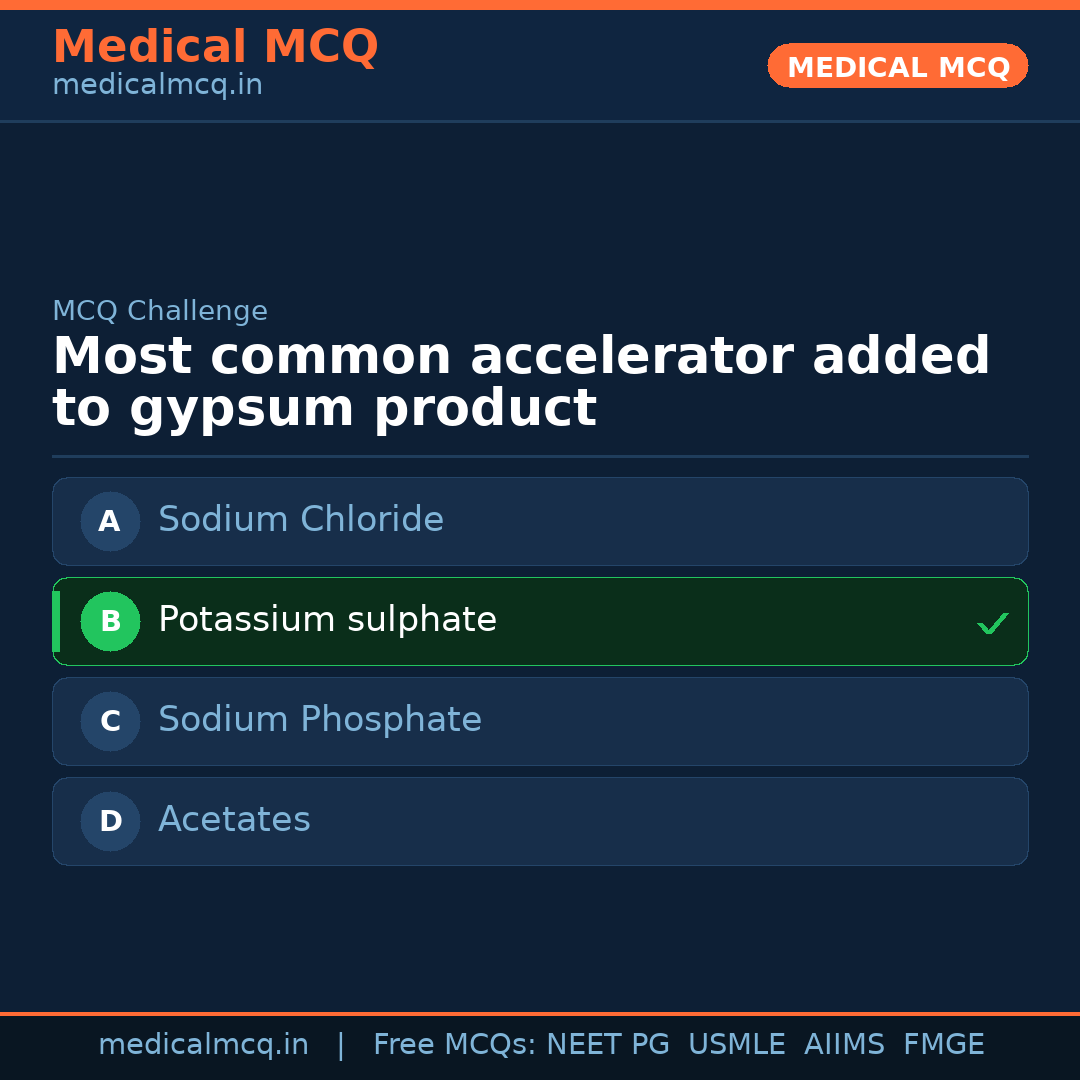The height and width of the screenshot is (1080, 1080).
Task: Choose the Acetates option text
Action: coord(234,820)
